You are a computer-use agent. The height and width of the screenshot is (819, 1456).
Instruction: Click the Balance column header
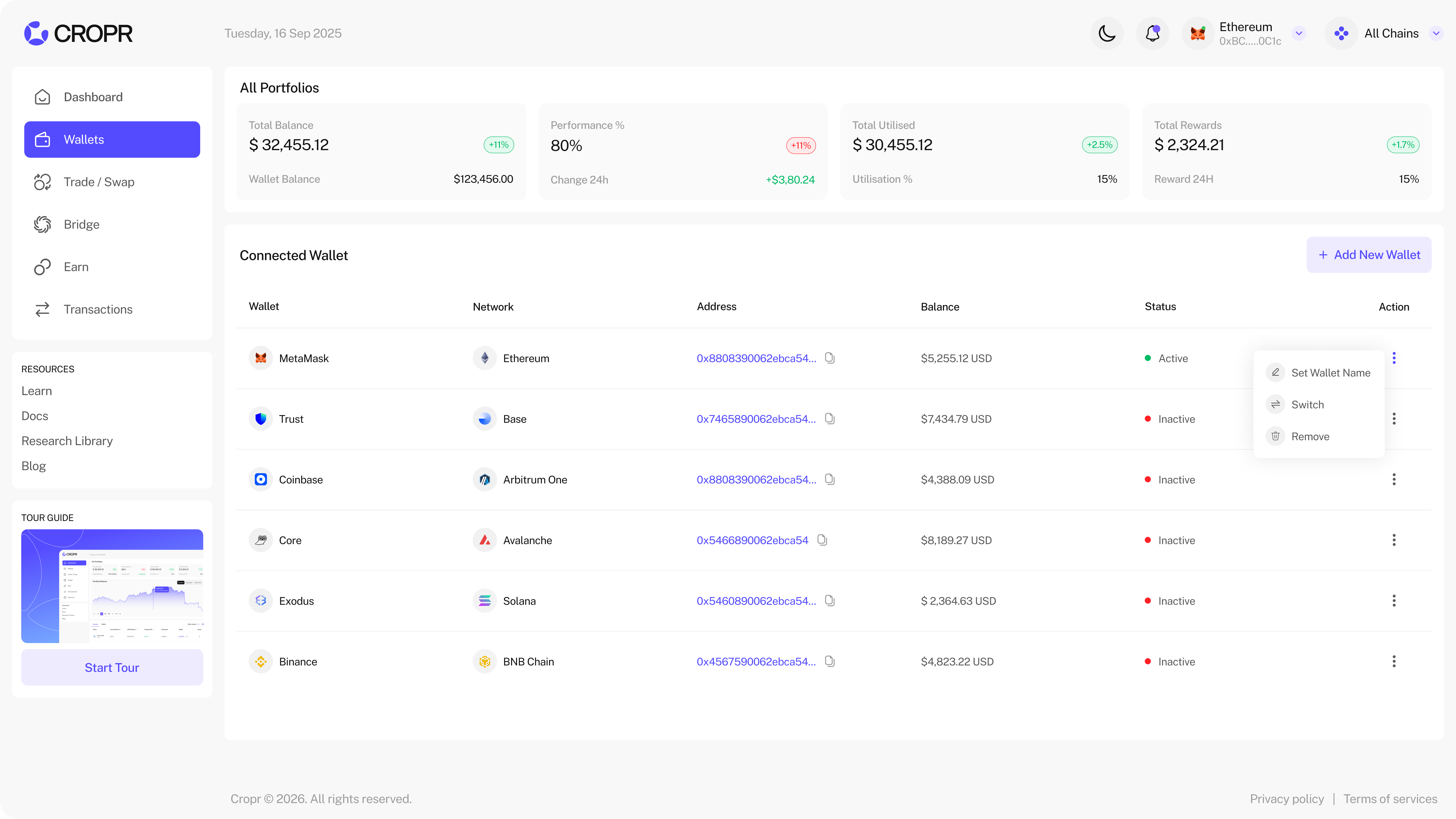tap(940, 307)
